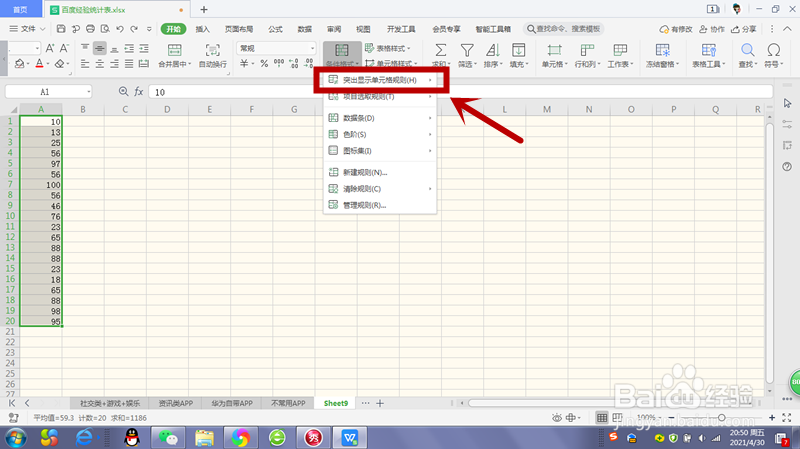The height and width of the screenshot is (449, 800).
Task: Collapse the ribbon with the chevron
Action: point(787,29)
